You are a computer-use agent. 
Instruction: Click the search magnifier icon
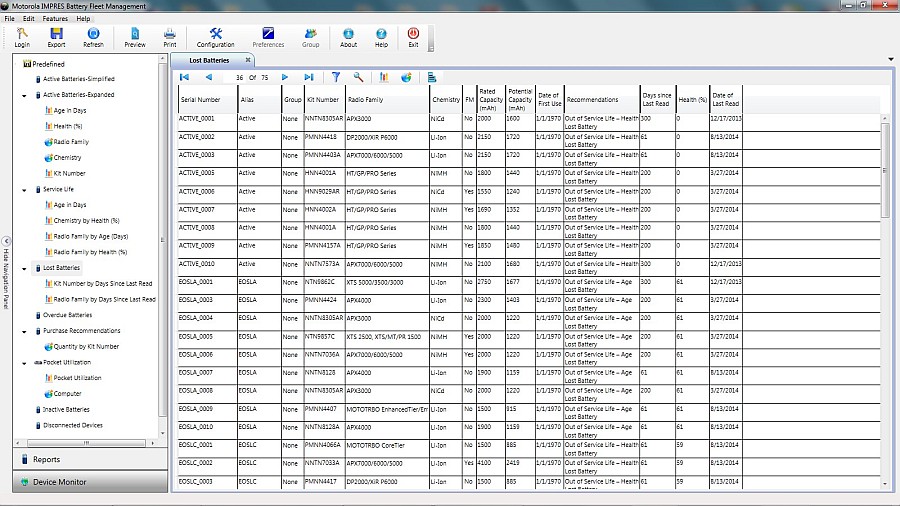pyautogui.click(x=358, y=77)
